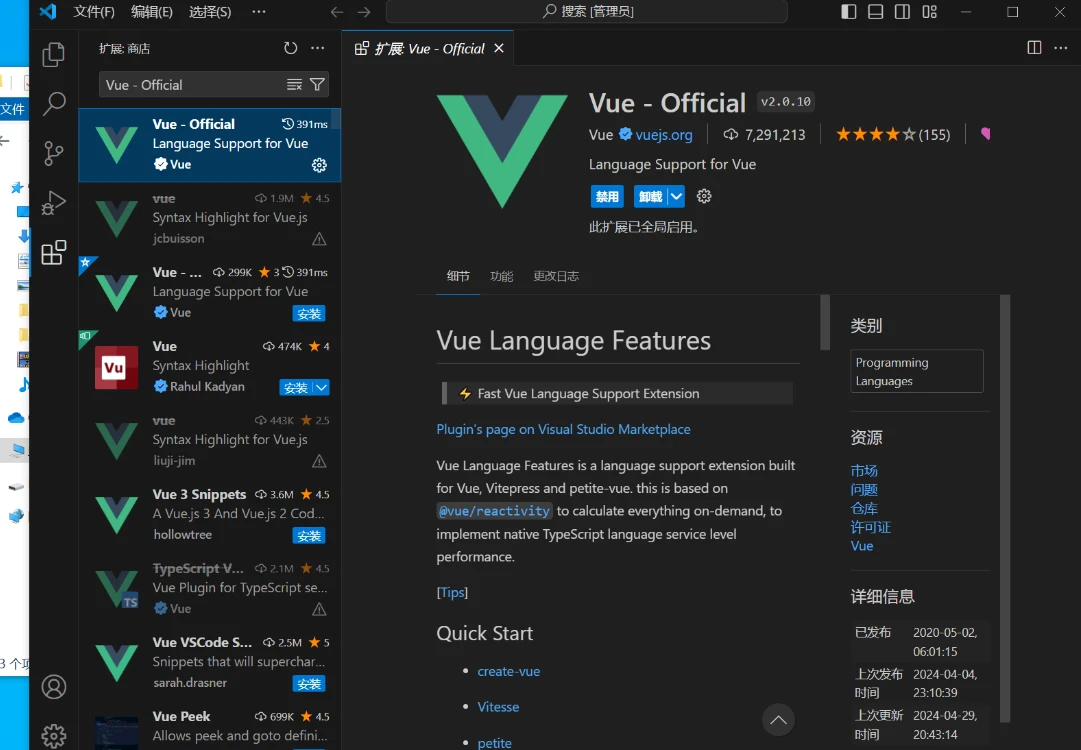1081x750 pixels.
Task: Click warning icon on liuji-jim vue extension
Action: point(319,461)
